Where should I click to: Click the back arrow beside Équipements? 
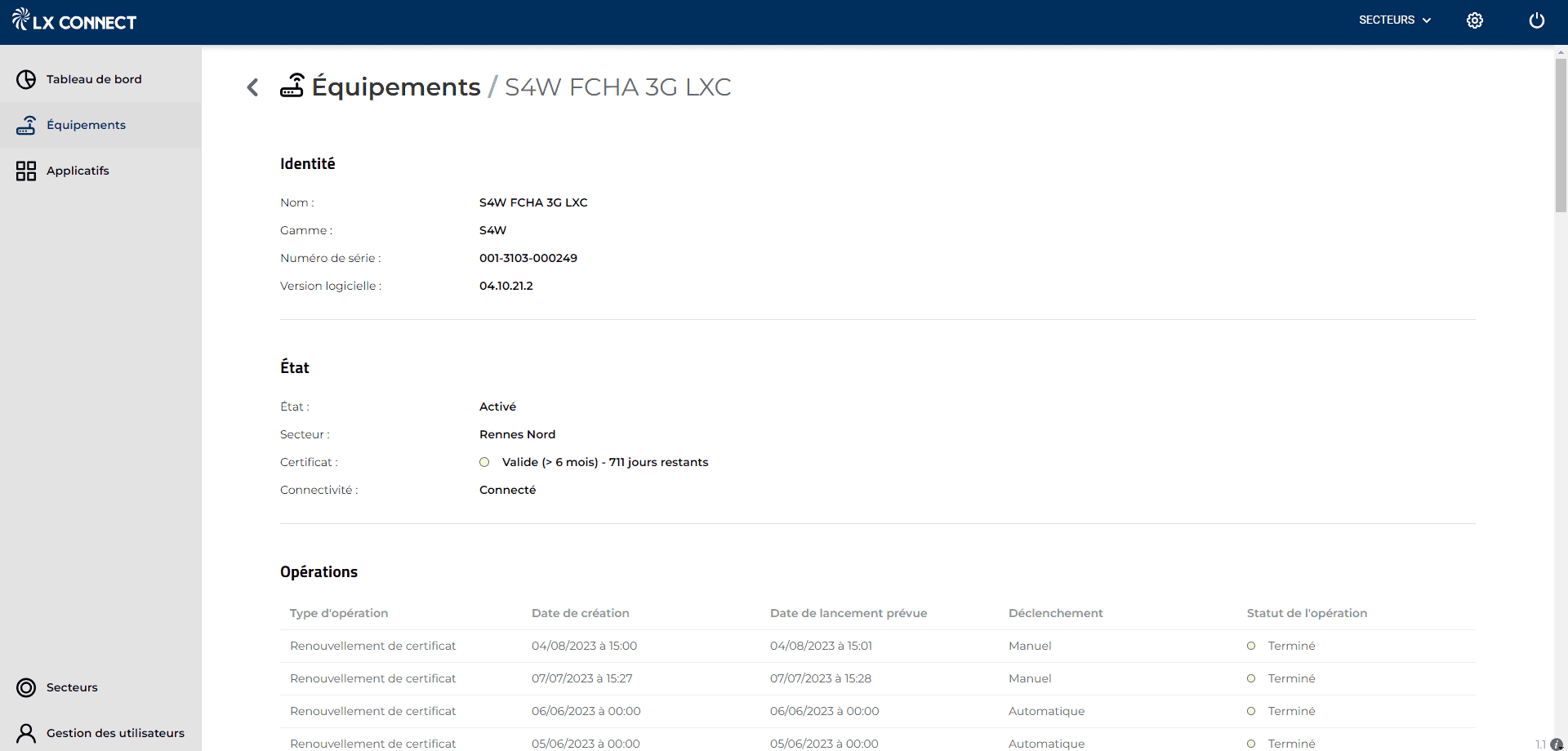253,87
